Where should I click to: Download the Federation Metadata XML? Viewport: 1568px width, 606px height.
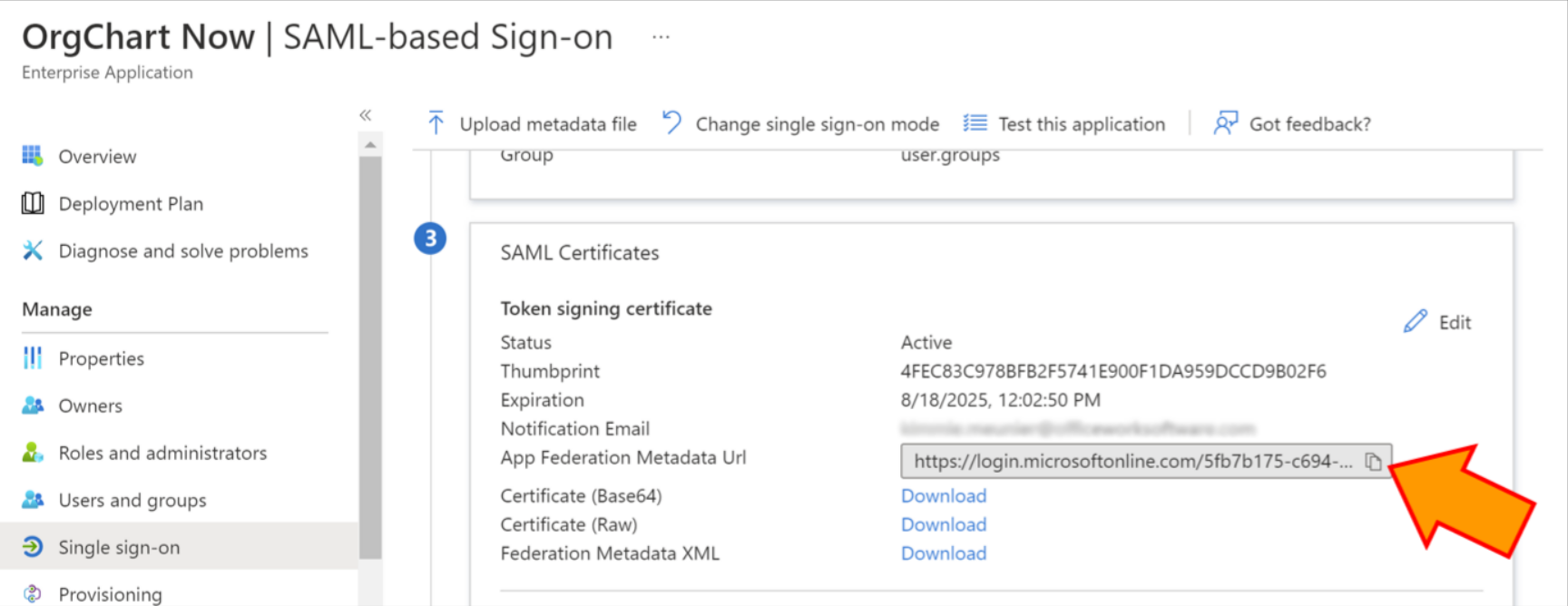943,553
